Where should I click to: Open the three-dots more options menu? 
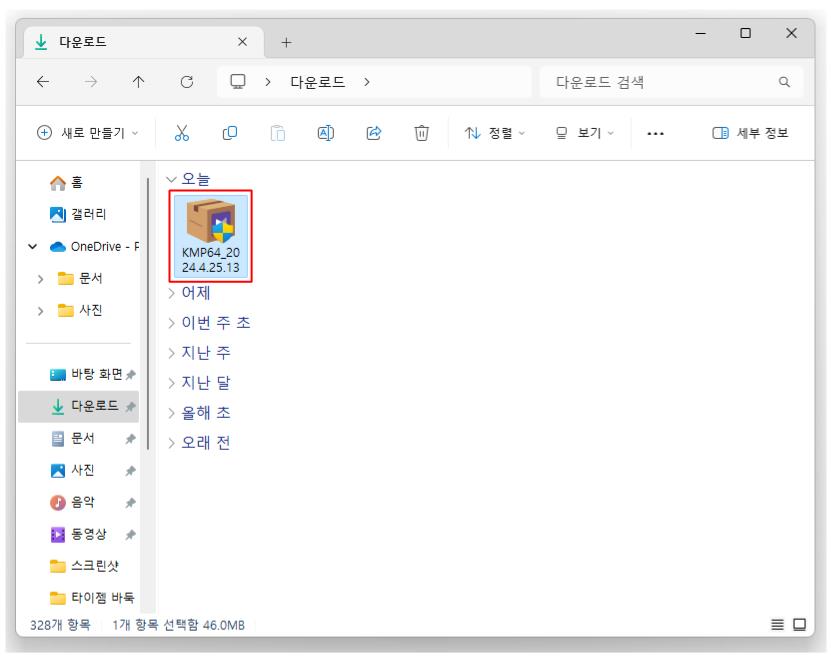point(656,134)
